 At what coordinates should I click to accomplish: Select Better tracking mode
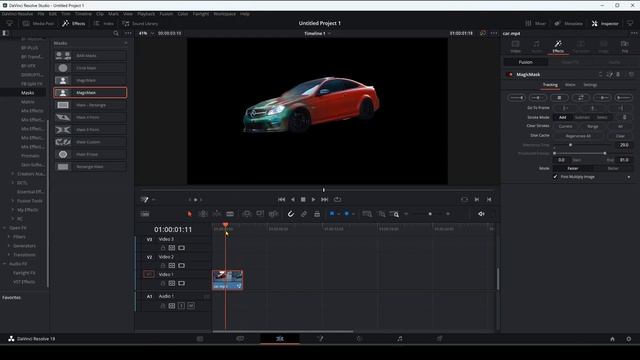pyautogui.click(x=613, y=168)
